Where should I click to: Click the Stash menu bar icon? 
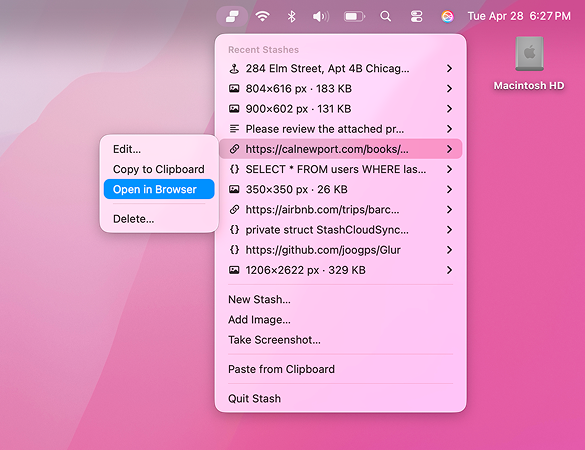232,16
